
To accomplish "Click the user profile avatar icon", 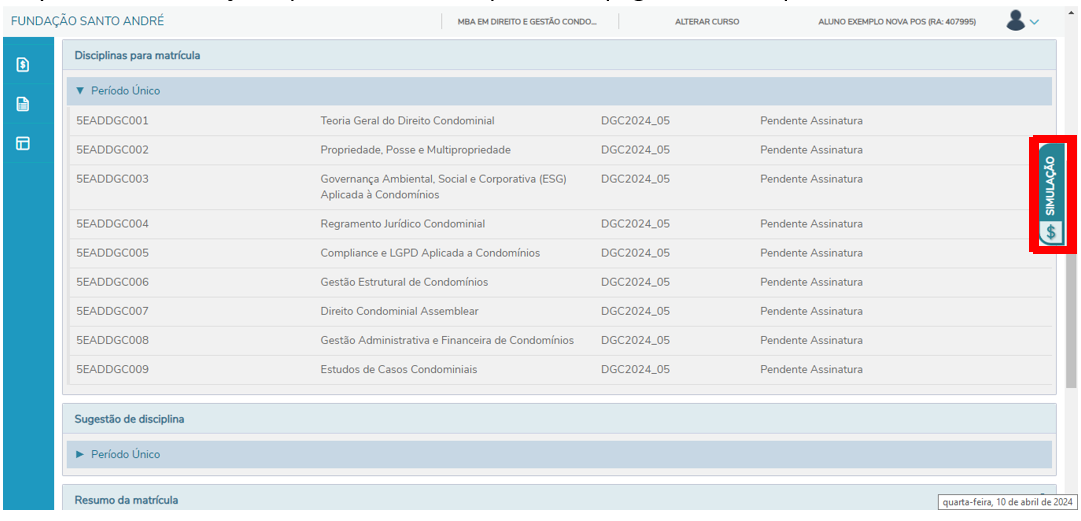I will click(x=1016, y=21).
